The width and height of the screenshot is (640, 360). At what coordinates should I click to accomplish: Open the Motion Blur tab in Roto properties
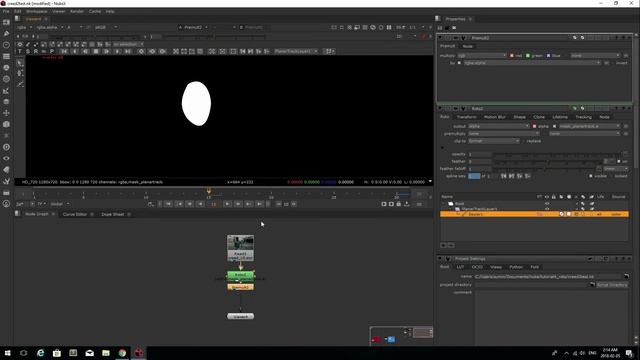[495, 117]
